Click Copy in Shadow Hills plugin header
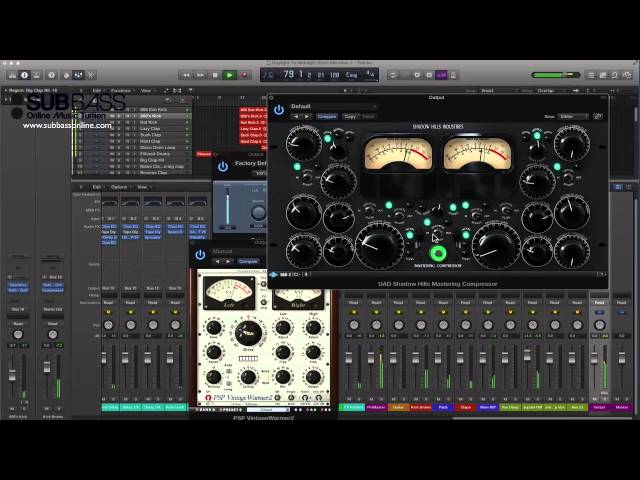Viewport: 640px width, 480px height. coord(350,116)
